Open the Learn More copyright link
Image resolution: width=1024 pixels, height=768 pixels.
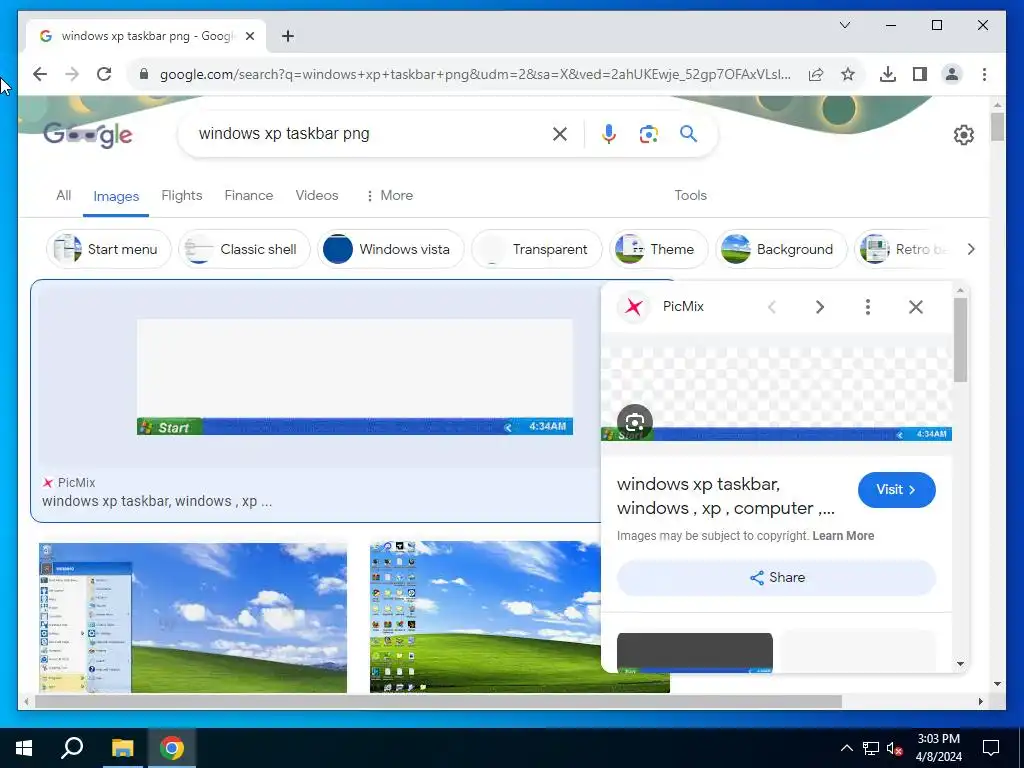click(x=843, y=536)
